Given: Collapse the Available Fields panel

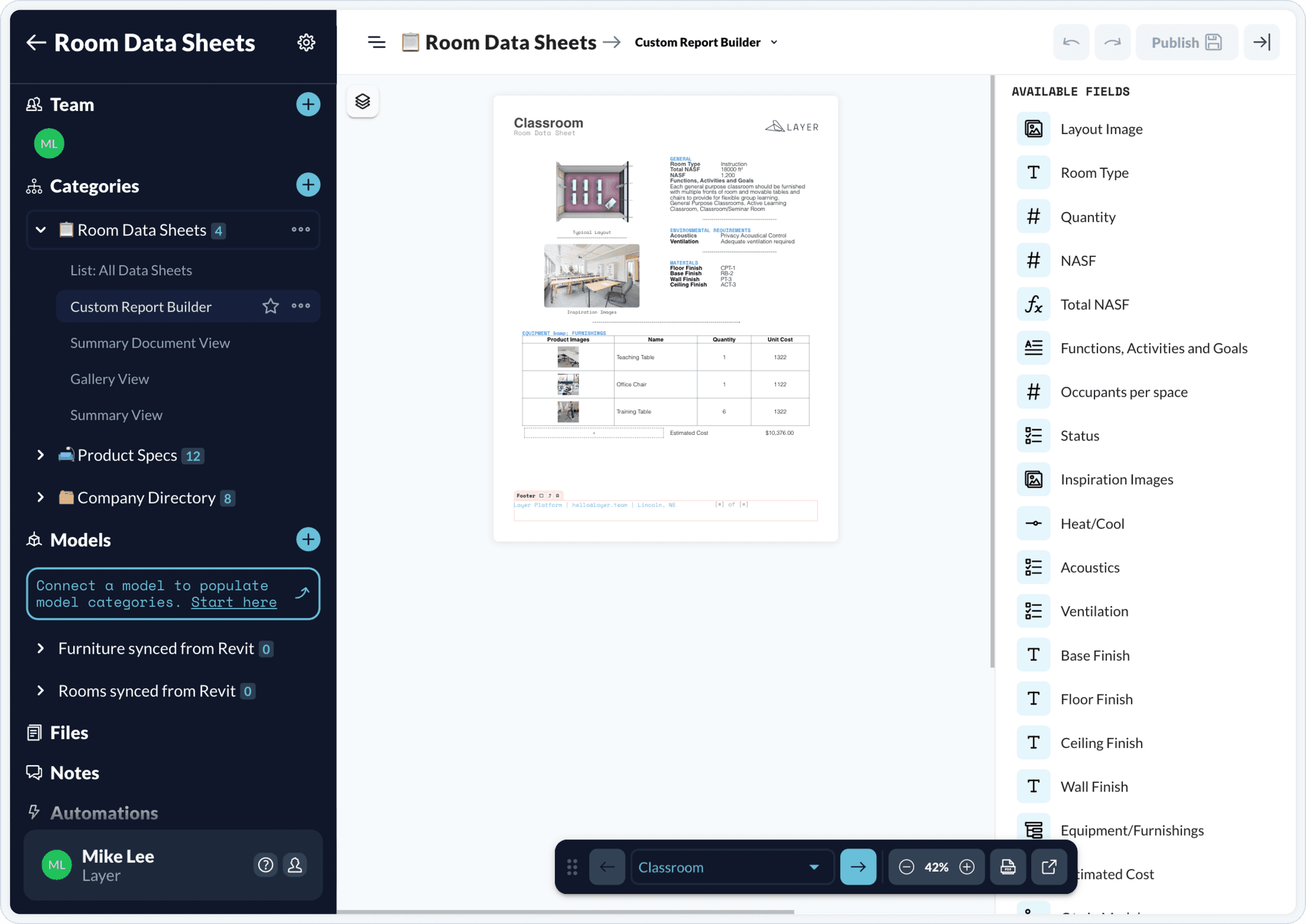Looking at the screenshot, I should [1261, 41].
